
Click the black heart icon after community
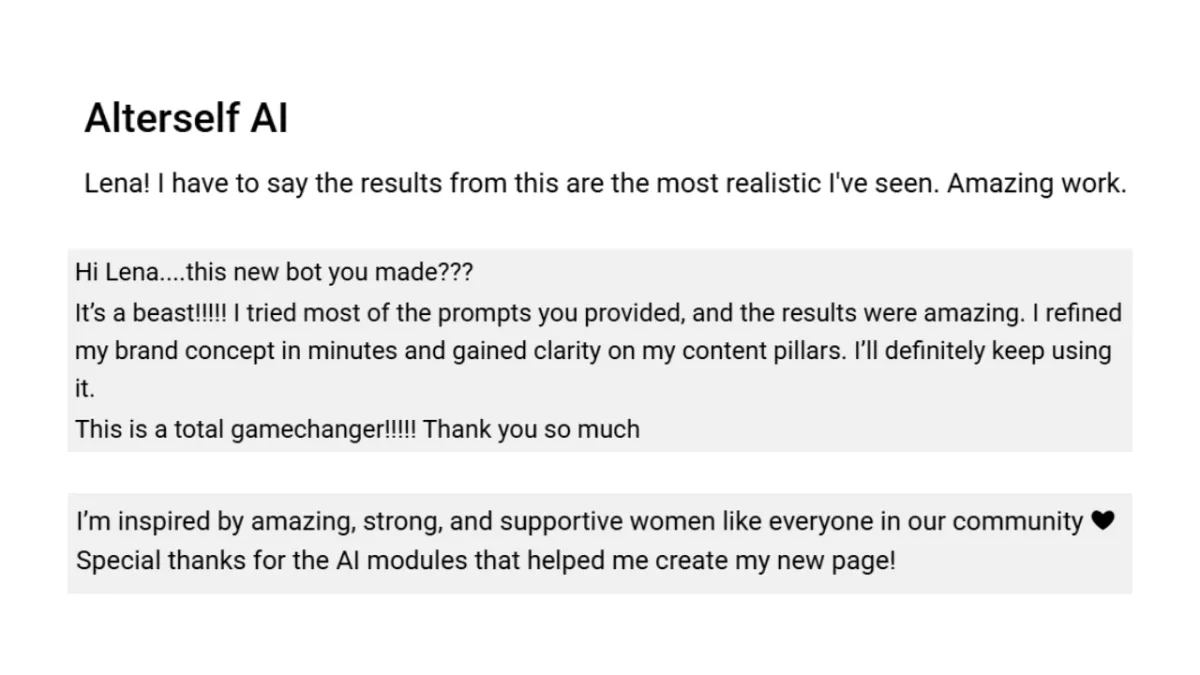(x=1102, y=521)
